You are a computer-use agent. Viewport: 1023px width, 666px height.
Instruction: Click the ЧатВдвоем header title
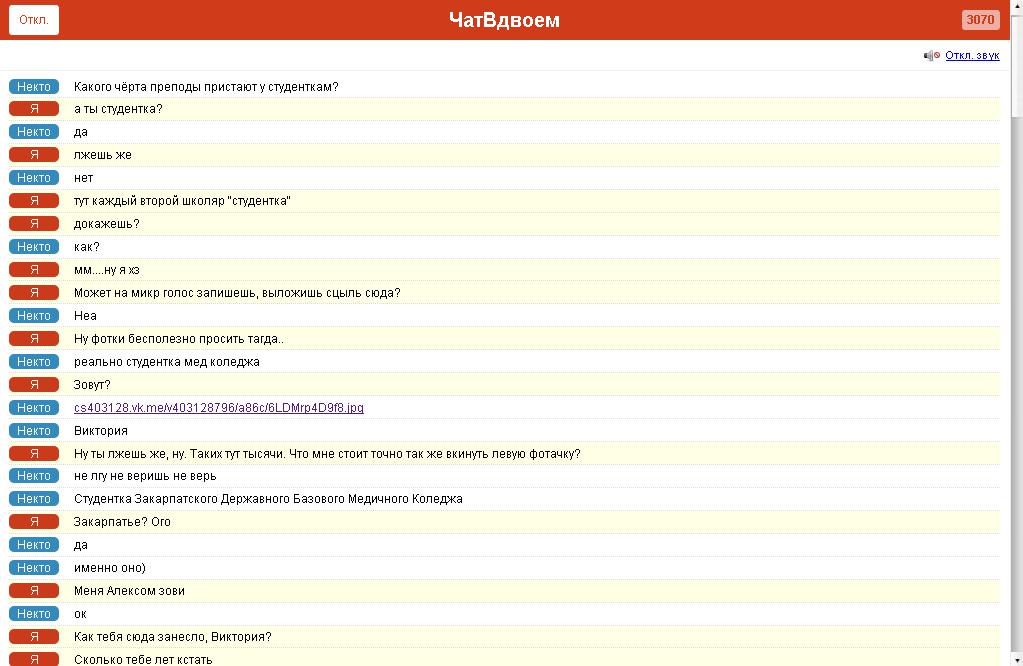tap(504, 20)
